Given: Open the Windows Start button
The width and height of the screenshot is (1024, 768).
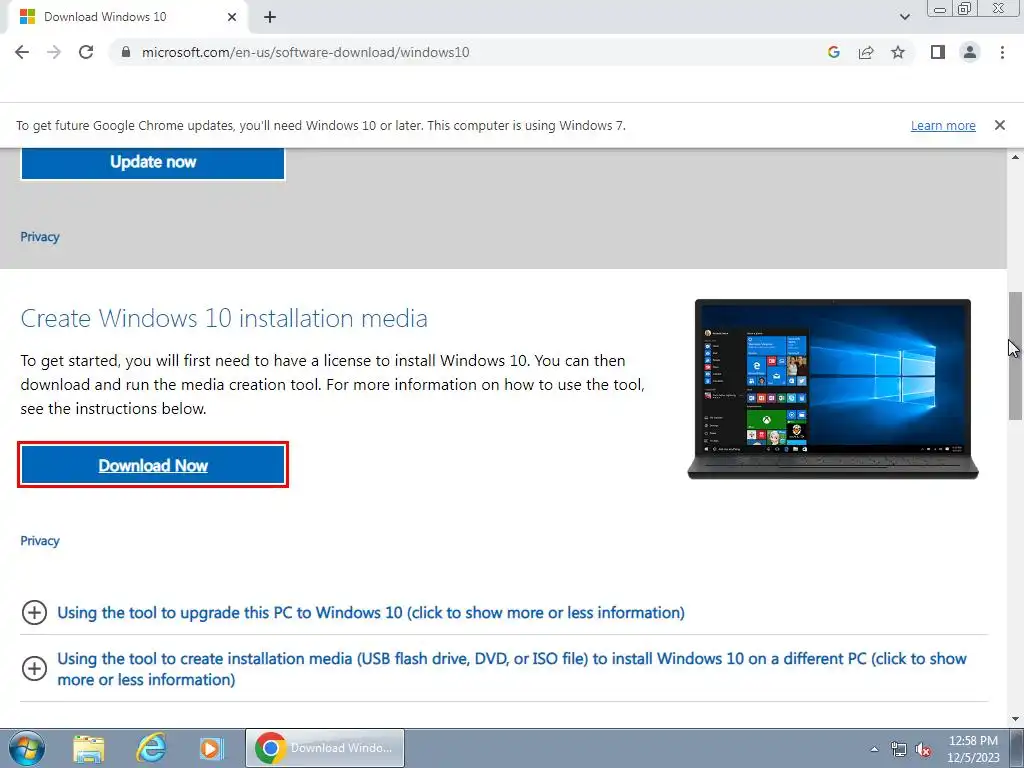Looking at the screenshot, I should coord(27,748).
